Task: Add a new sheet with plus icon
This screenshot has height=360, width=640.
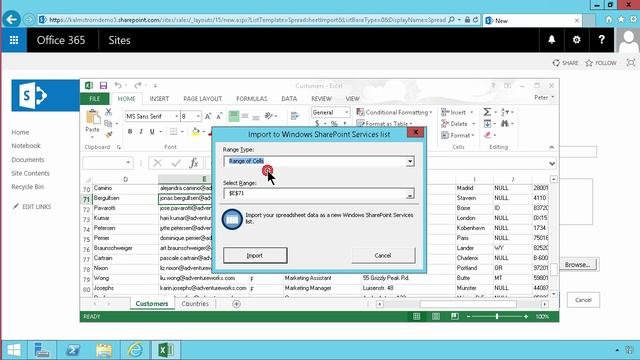Action: (236, 304)
